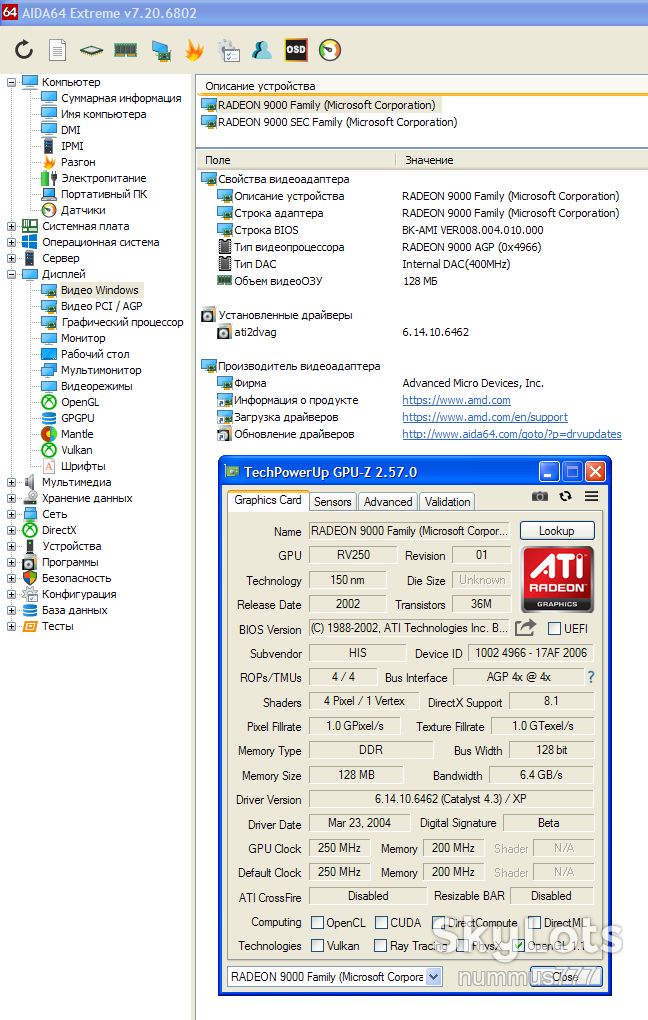Click Bus Interface question mark icon
This screenshot has height=1020, width=648.
point(591,677)
